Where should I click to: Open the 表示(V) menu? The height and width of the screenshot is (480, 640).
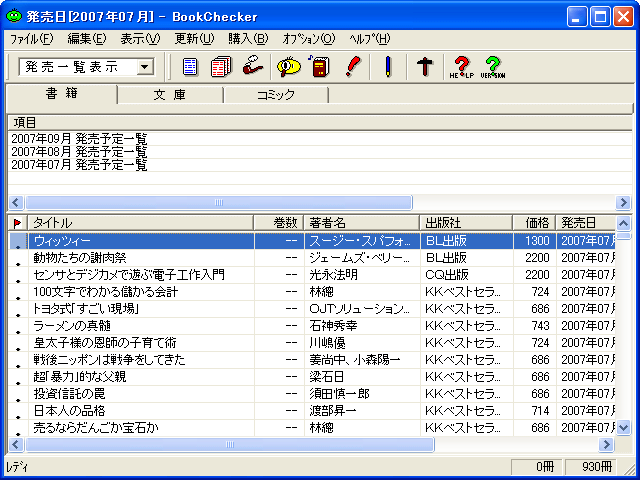[140, 39]
